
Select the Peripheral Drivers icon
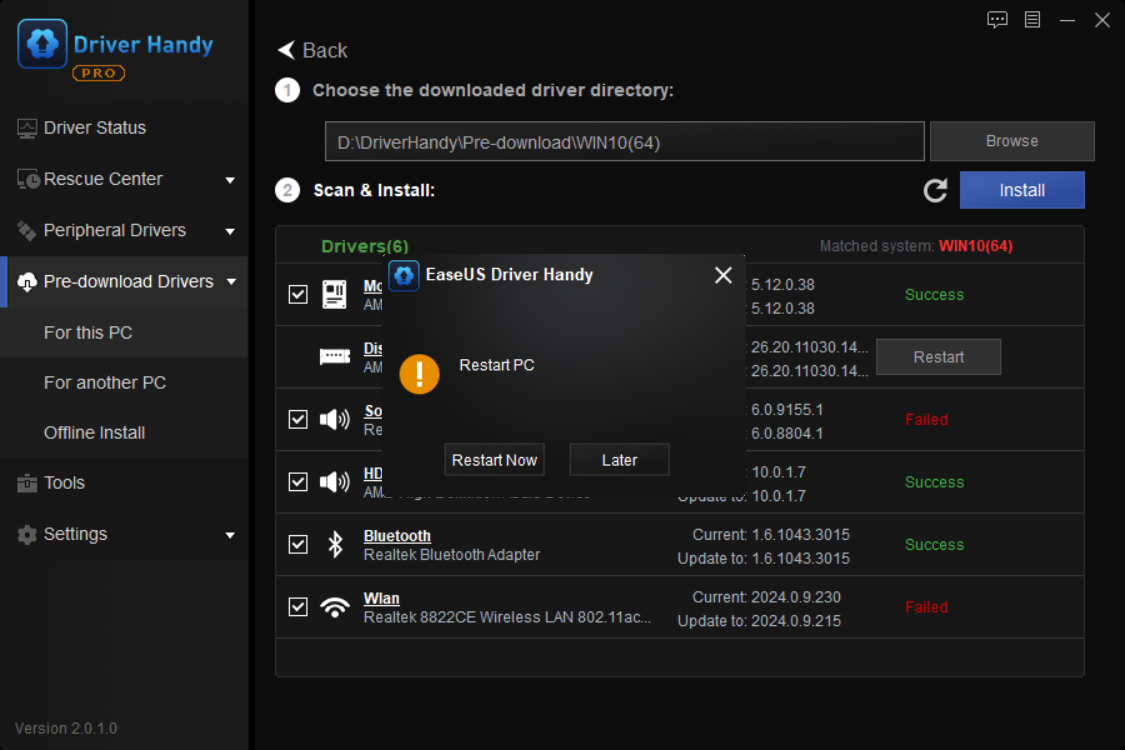click(26, 230)
